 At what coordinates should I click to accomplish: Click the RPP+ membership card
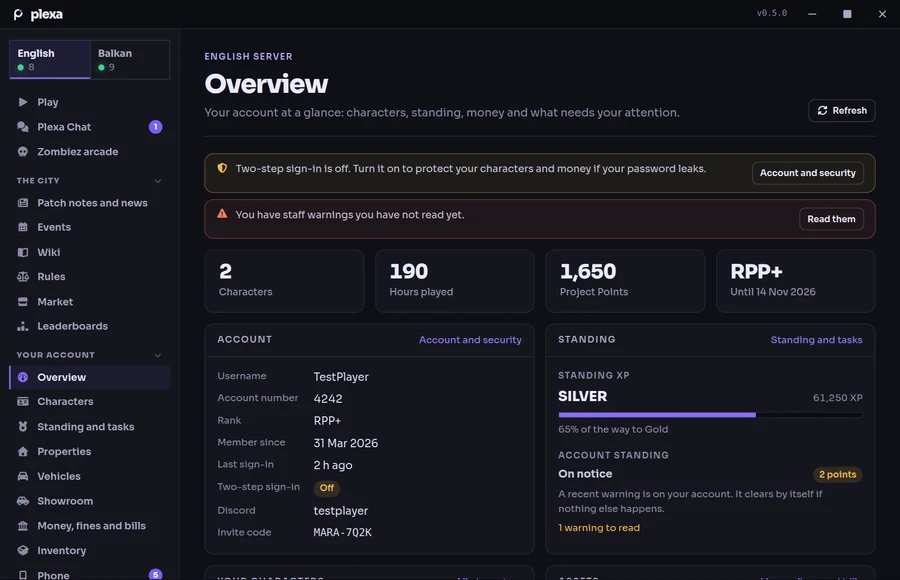click(x=796, y=281)
